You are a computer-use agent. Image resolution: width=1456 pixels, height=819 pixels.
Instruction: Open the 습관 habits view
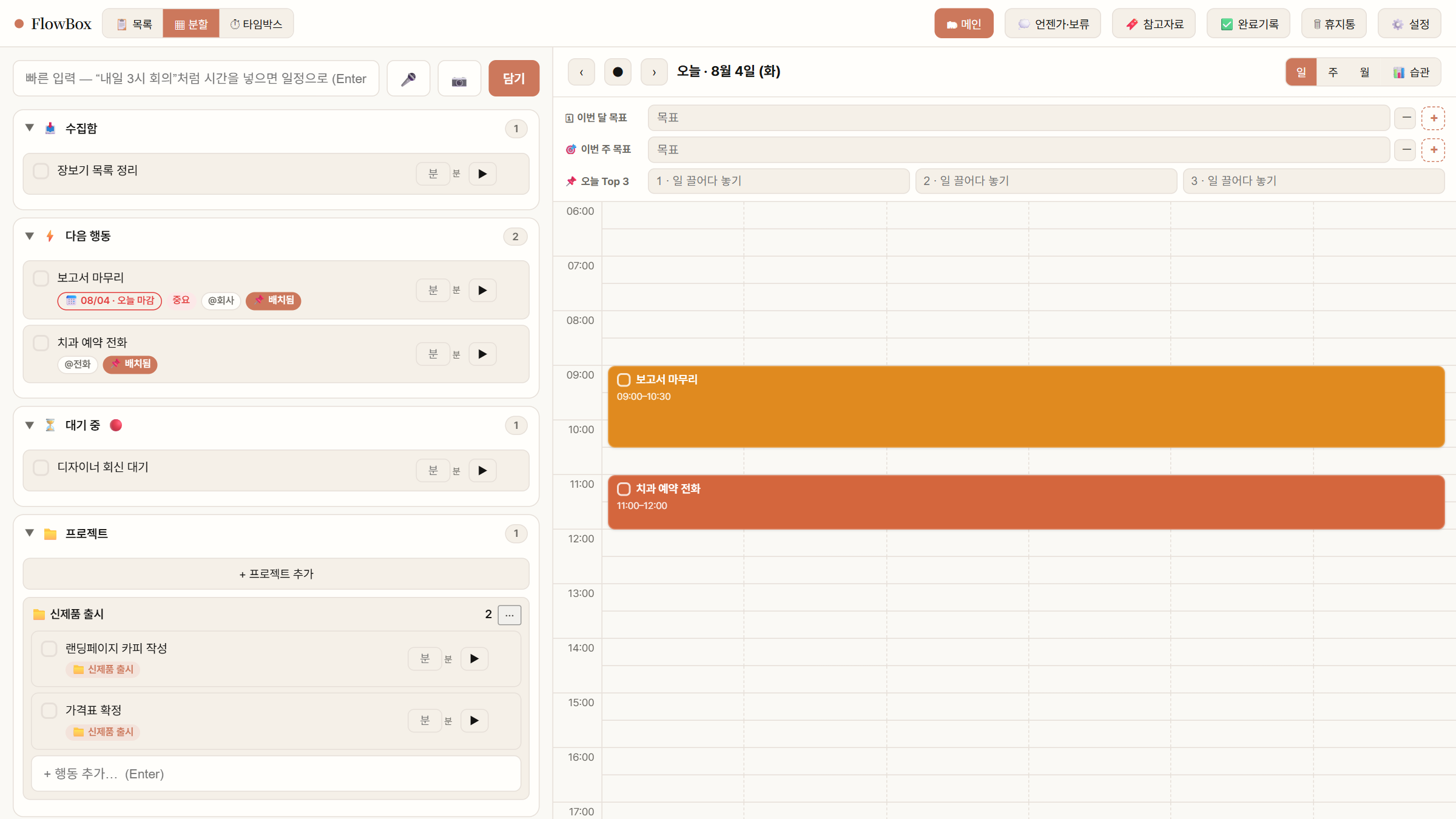pyautogui.click(x=1411, y=72)
